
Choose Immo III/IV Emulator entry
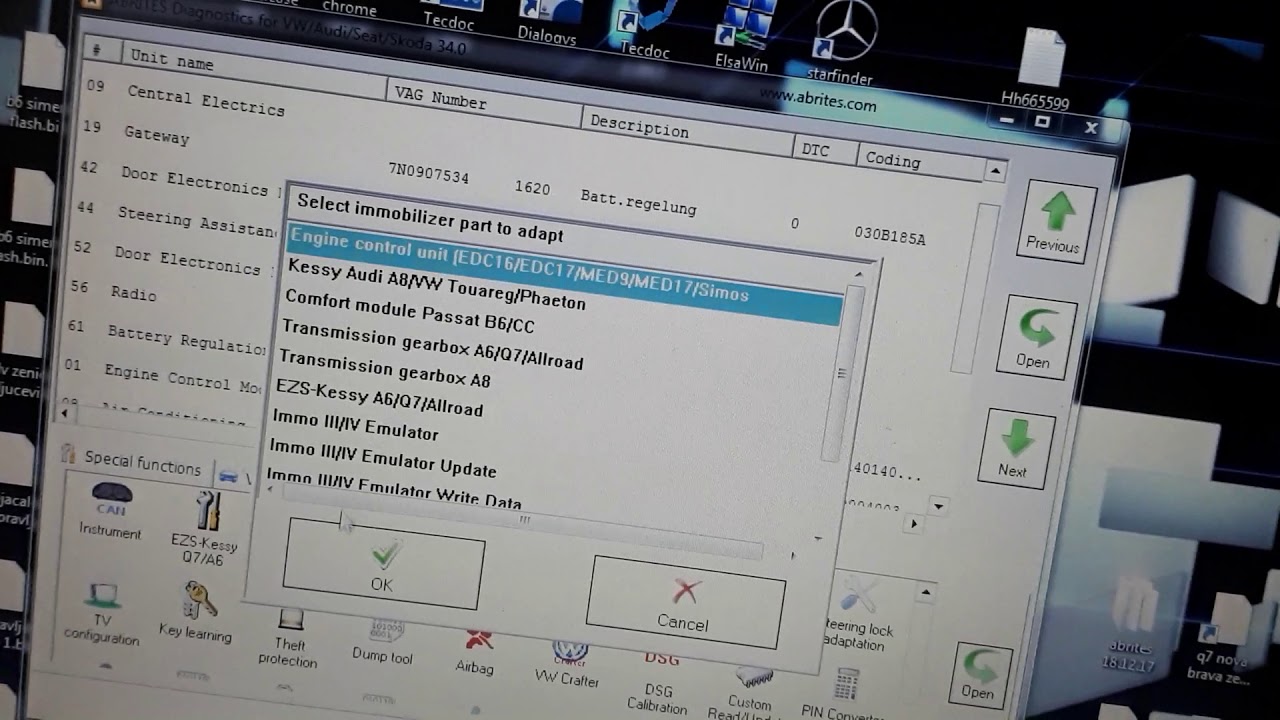355,425
